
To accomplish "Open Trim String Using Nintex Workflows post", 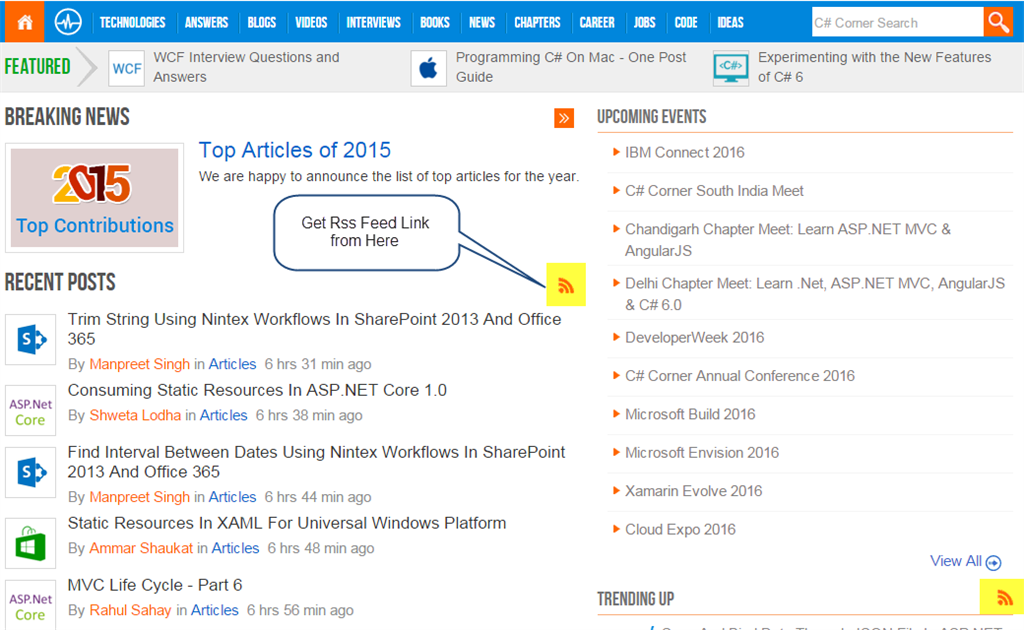I will 314,329.
